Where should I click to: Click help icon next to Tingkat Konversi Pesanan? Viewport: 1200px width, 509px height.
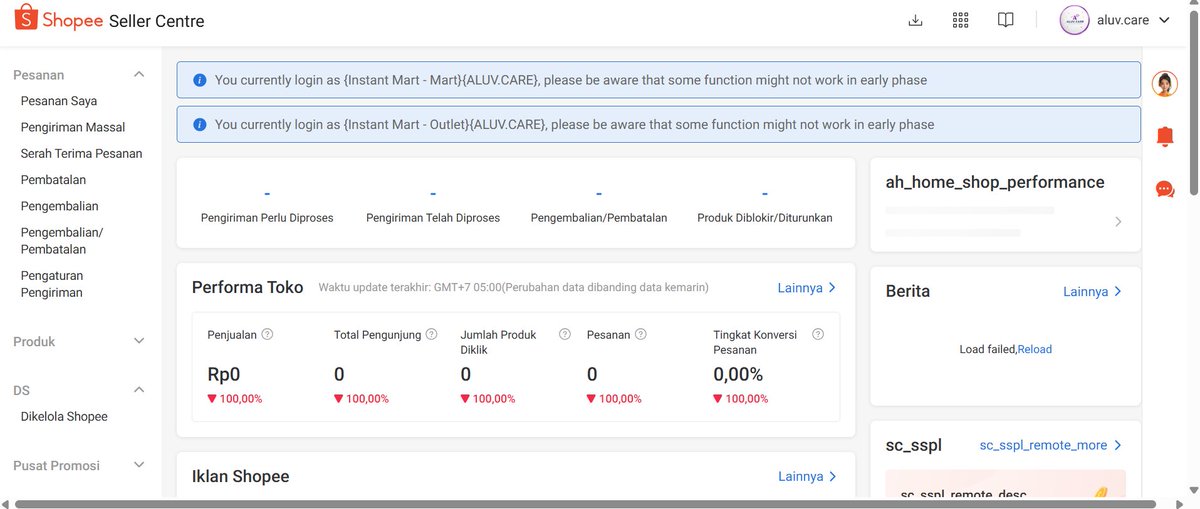(x=818, y=335)
